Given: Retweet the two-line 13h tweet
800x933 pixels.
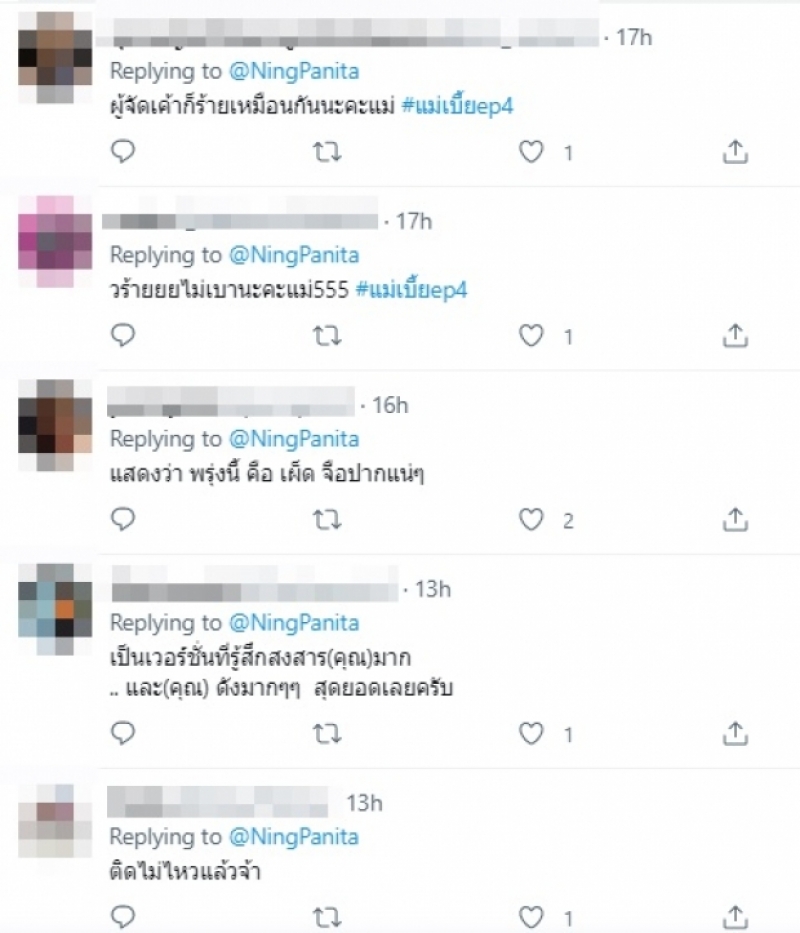Looking at the screenshot, I should tap(327, 734).
